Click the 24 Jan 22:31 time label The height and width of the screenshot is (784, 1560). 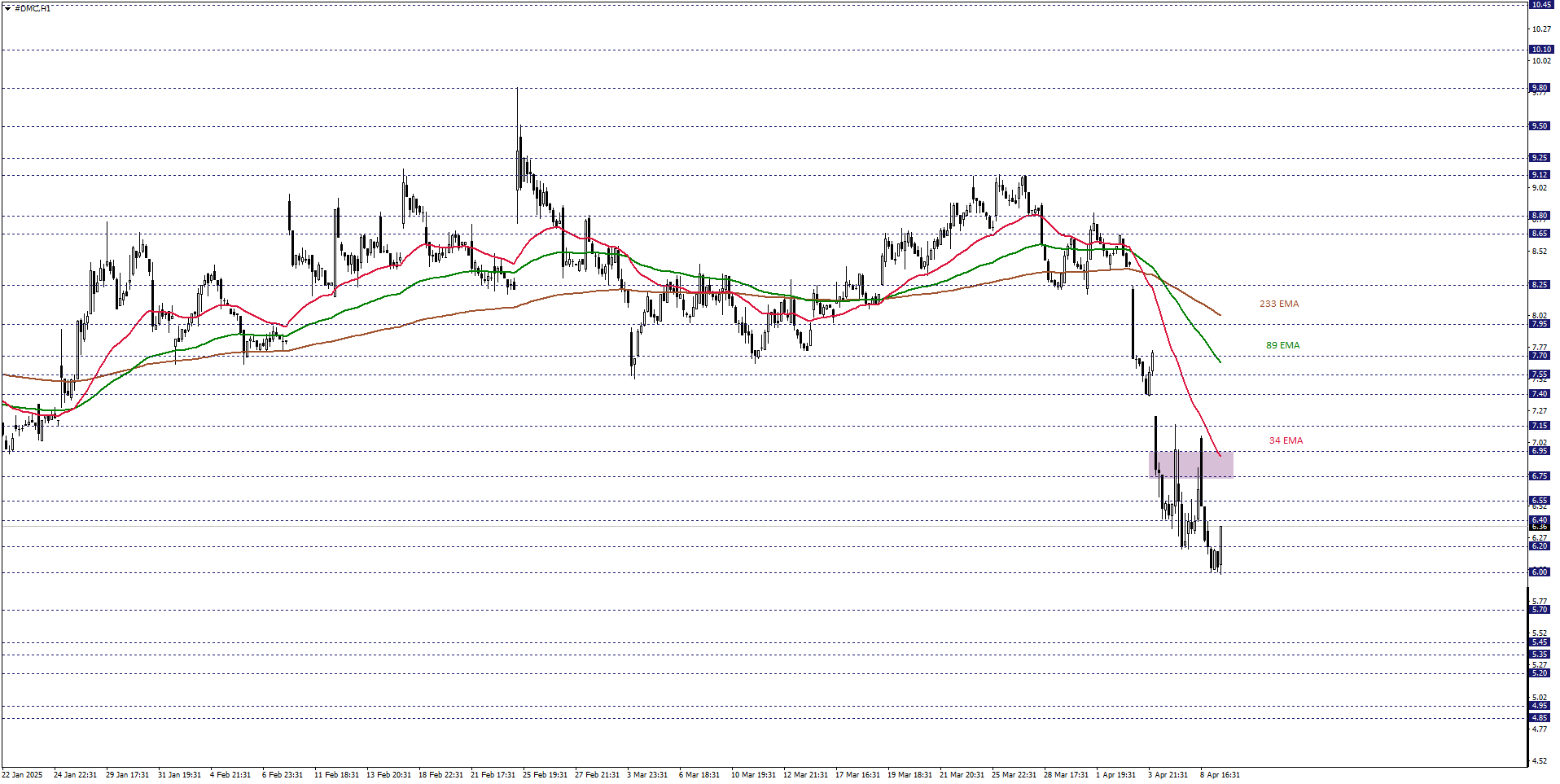click(75, 775)
